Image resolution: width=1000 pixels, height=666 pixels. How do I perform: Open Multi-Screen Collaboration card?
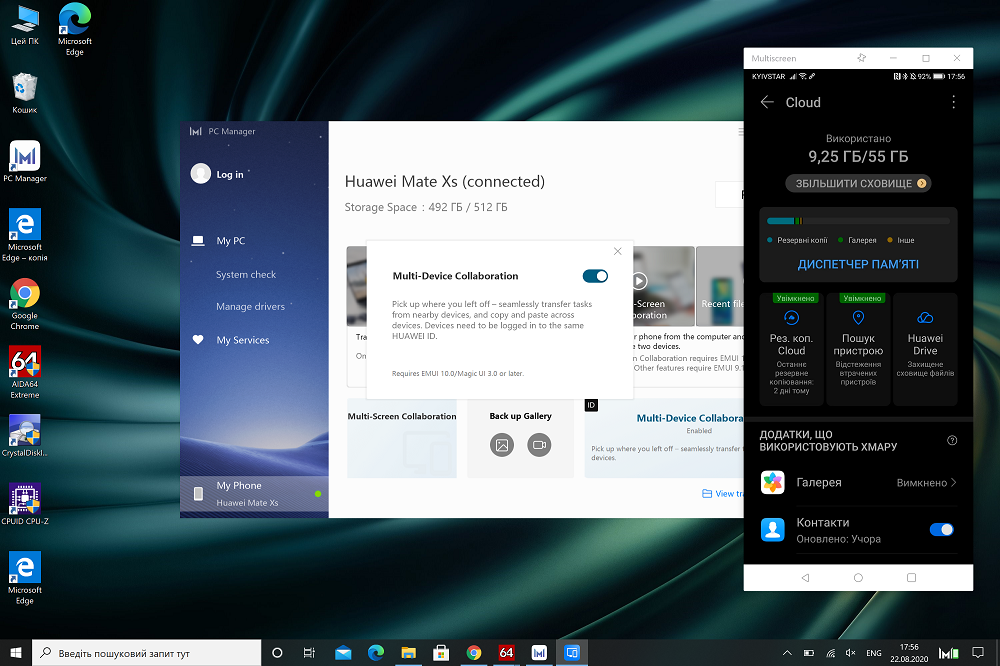coord(402,438)
